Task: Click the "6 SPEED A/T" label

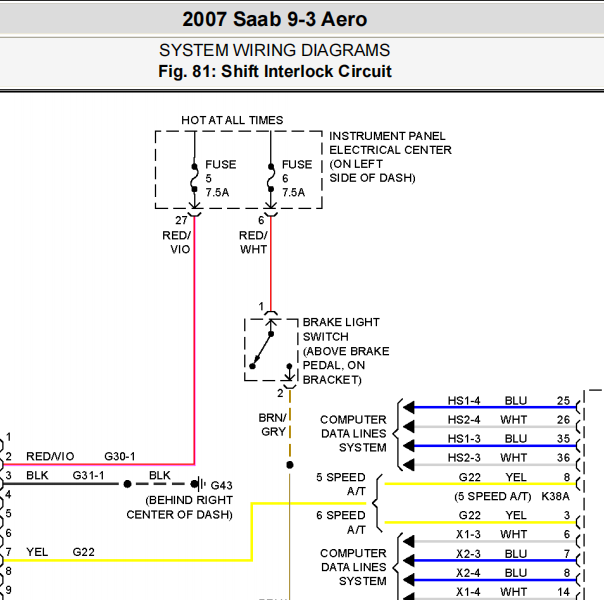Action: [x=341, y=522]
